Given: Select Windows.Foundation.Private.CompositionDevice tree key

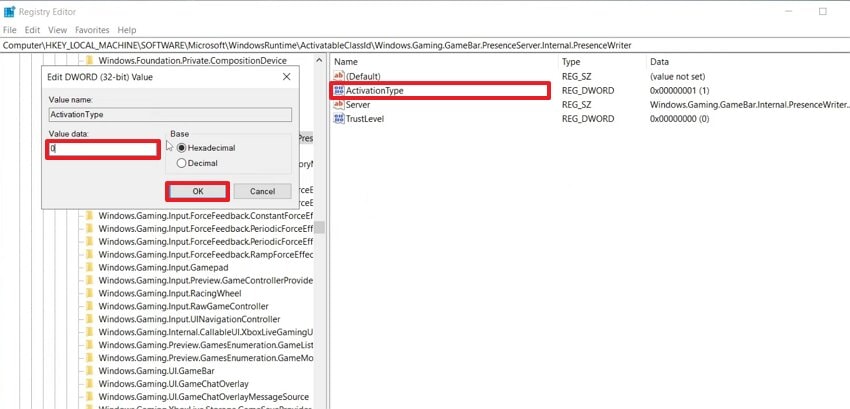Looking at the screenshot, I should [x=192, y=60].
